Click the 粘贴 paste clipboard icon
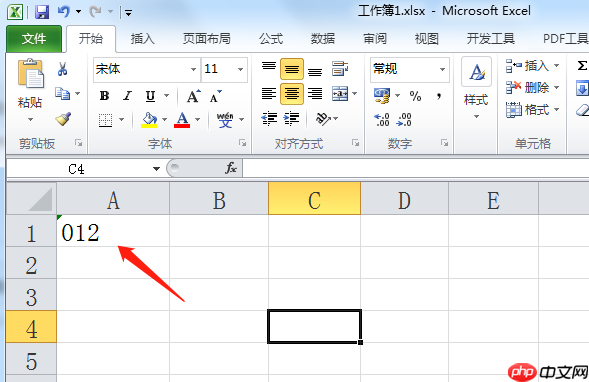589x382 pixels. tap(30, 73)
